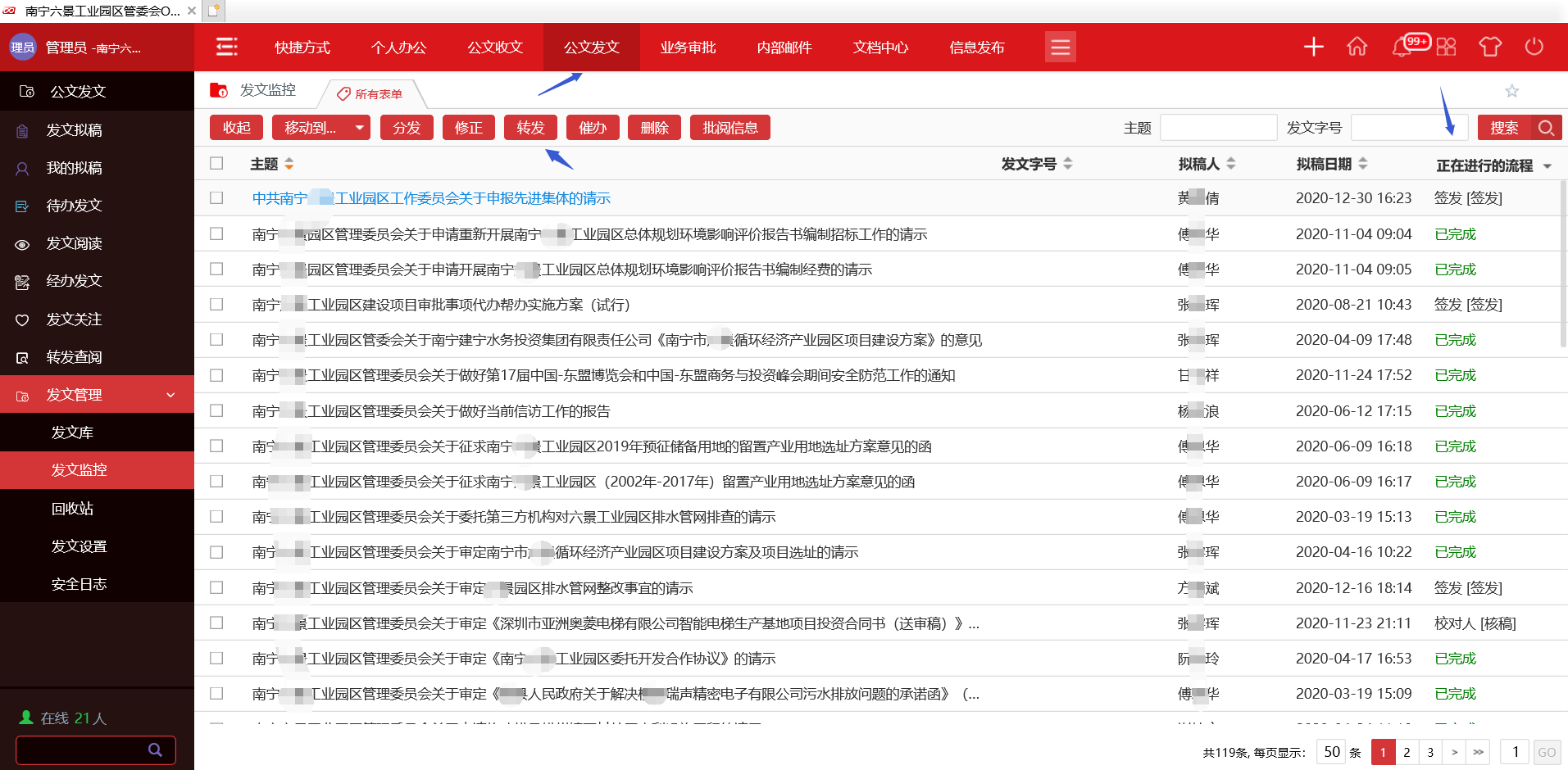Expand the 正在进行的流程 column filter dropdown

coord(1547,166)
